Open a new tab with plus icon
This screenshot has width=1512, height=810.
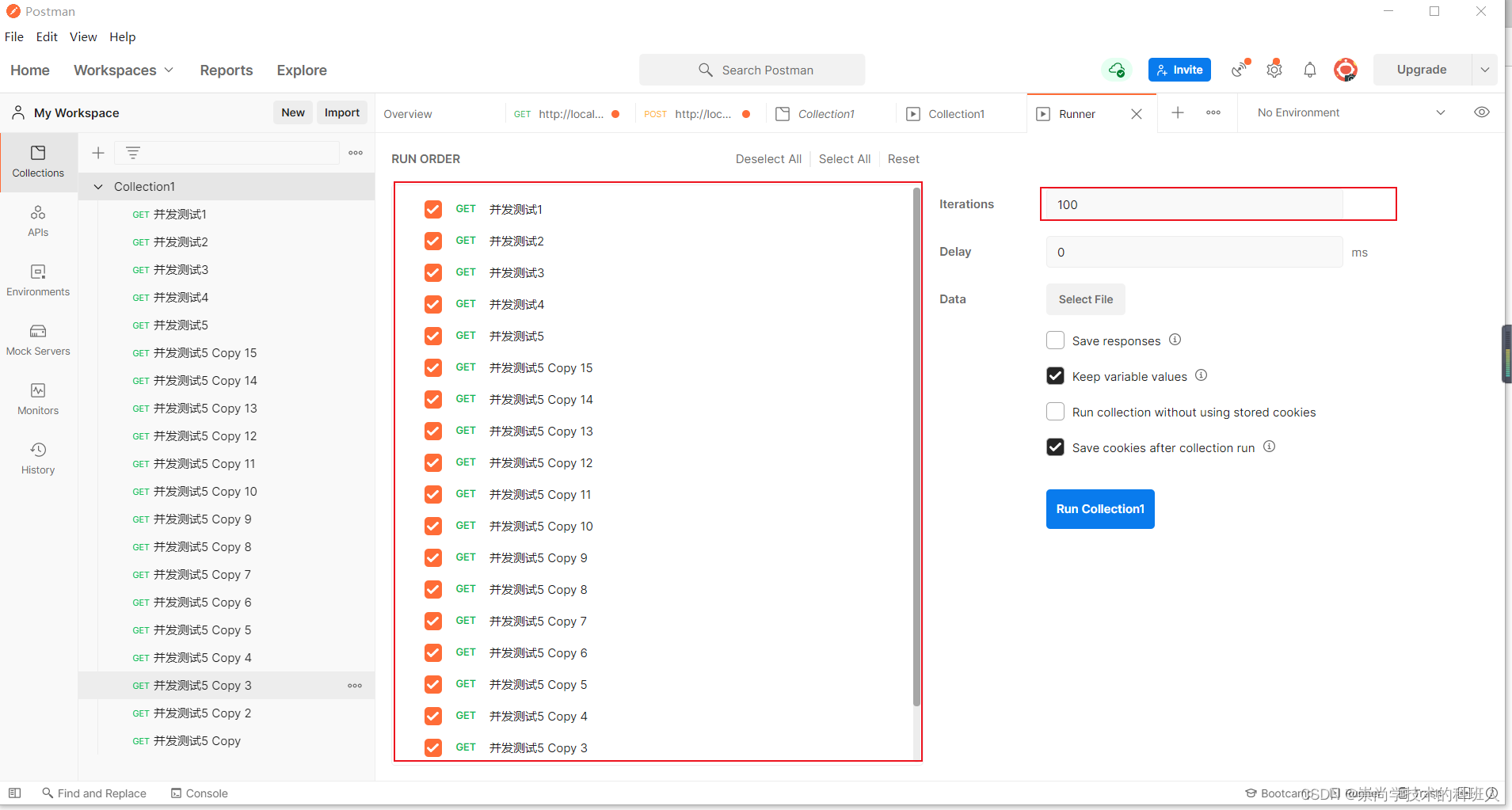click(1178, 112)
